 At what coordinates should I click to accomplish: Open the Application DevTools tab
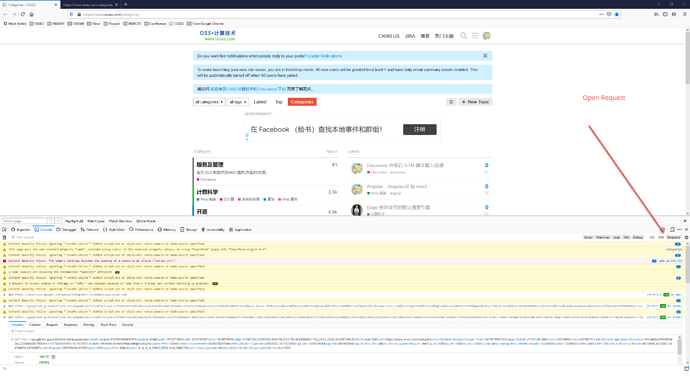(x=240, y=230)
